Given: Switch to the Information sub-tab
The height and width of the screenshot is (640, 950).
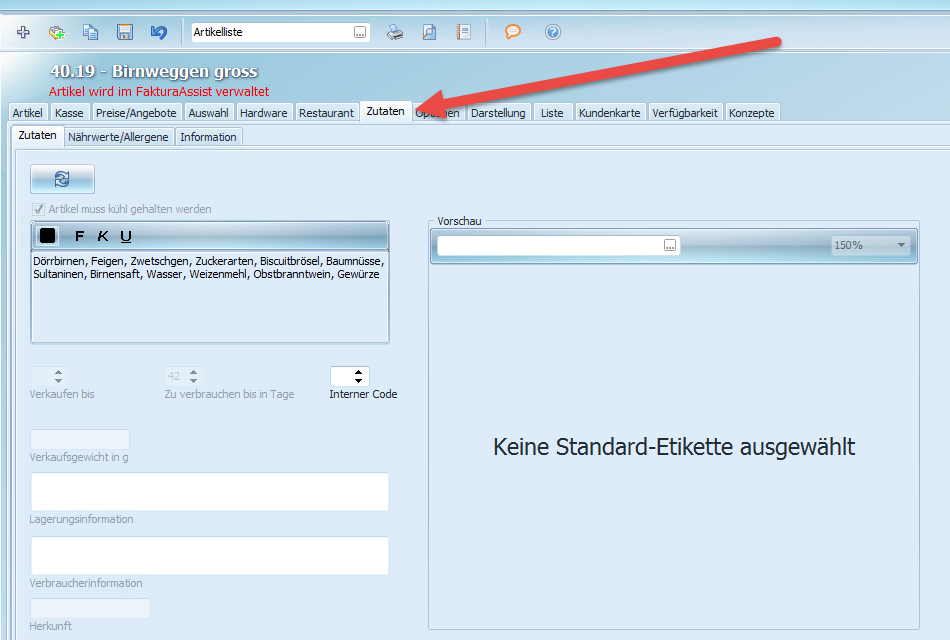Looking at the screenshot, I should (208, 137).
